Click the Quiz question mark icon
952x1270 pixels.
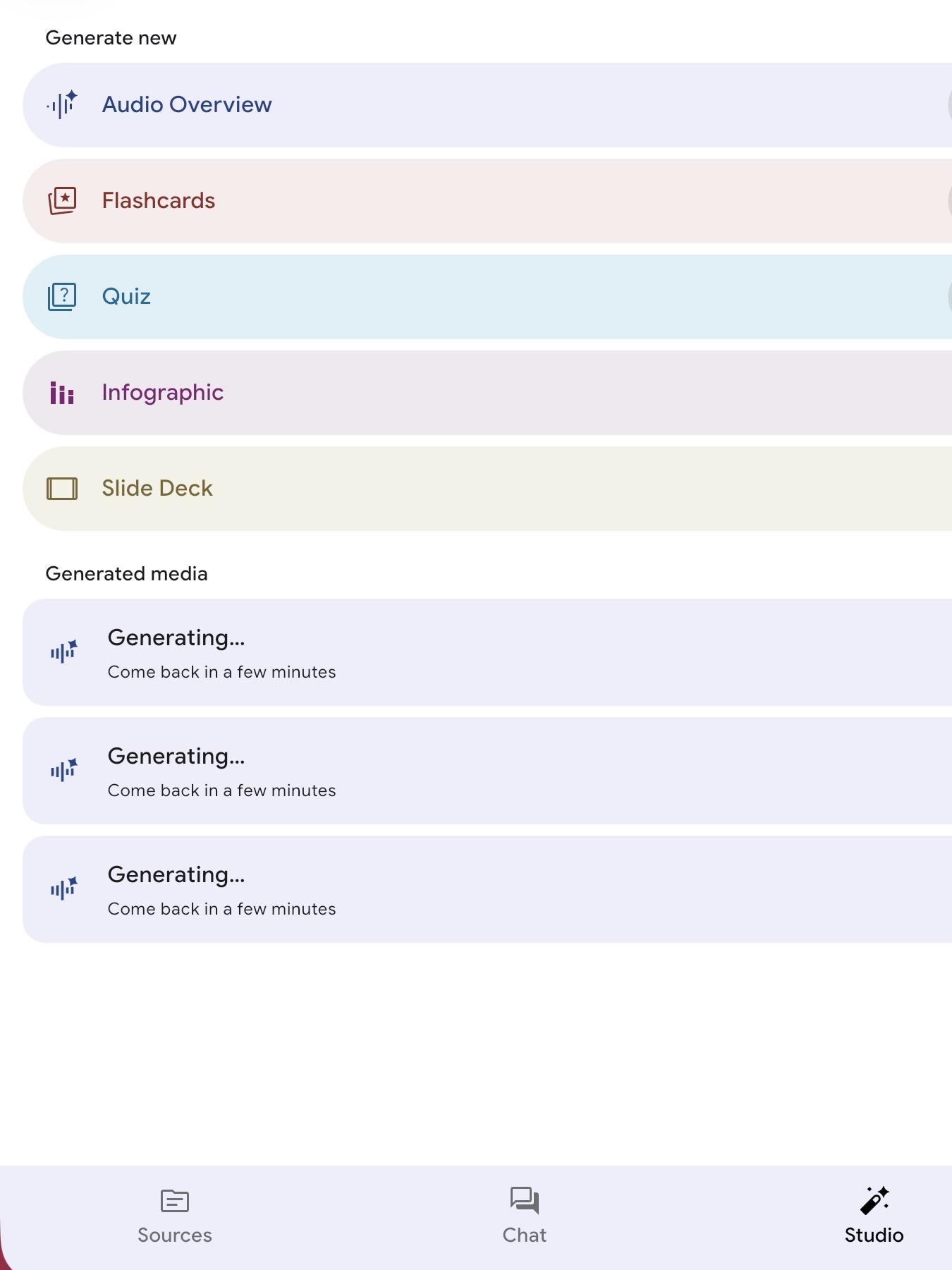[x=62, y=297]
